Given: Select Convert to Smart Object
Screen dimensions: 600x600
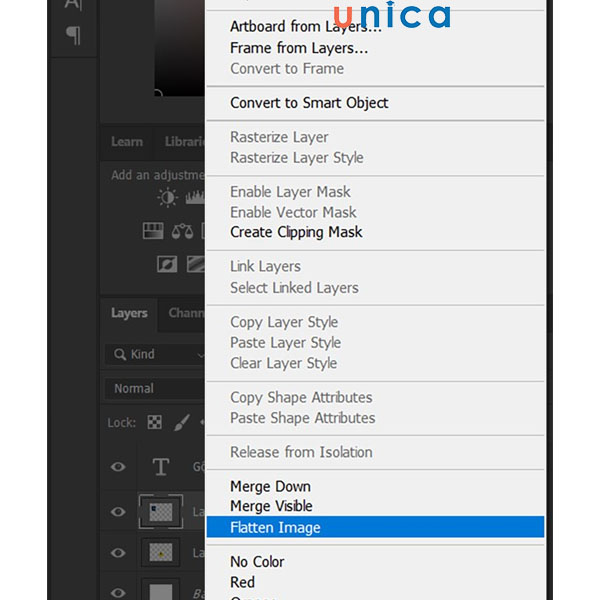Looking at the screenshot, I should (x=309, y=103).
